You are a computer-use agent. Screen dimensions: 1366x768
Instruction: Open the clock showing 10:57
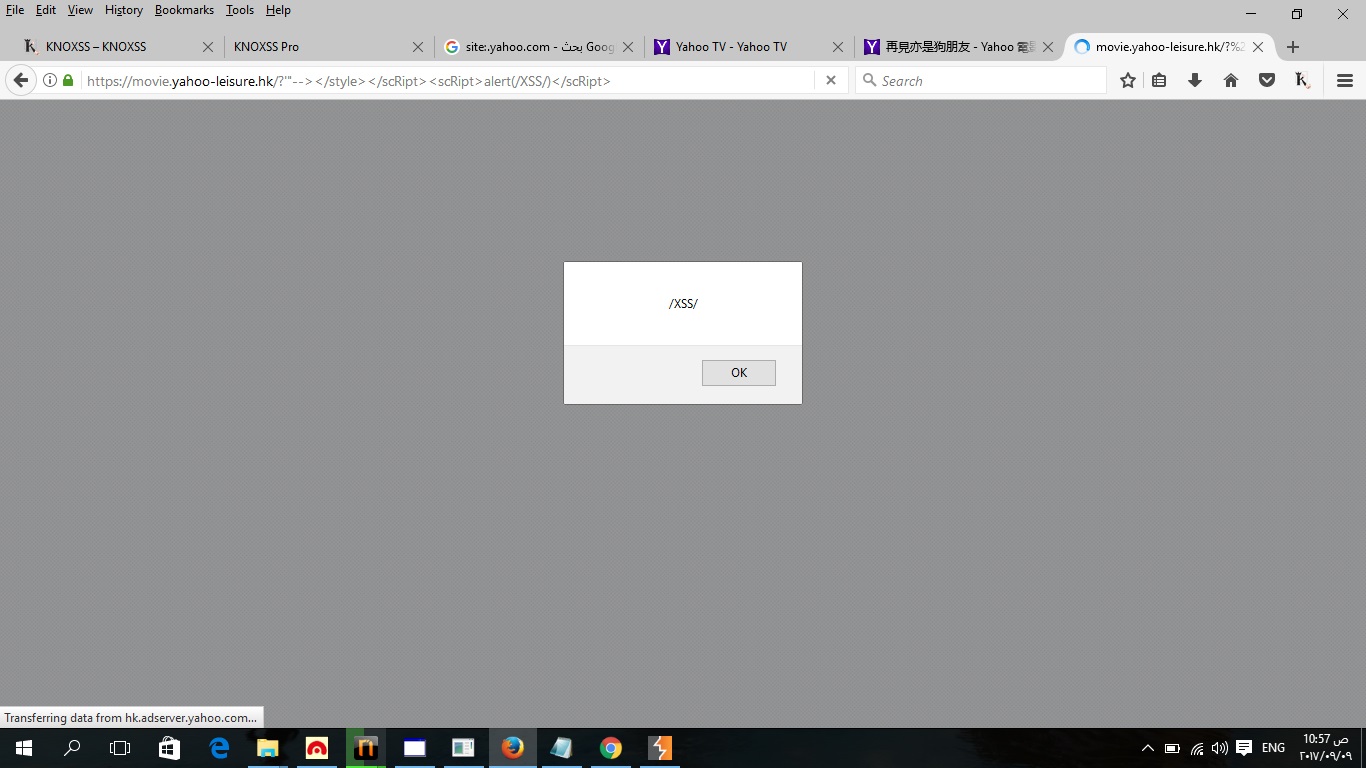click(1325, 747)
